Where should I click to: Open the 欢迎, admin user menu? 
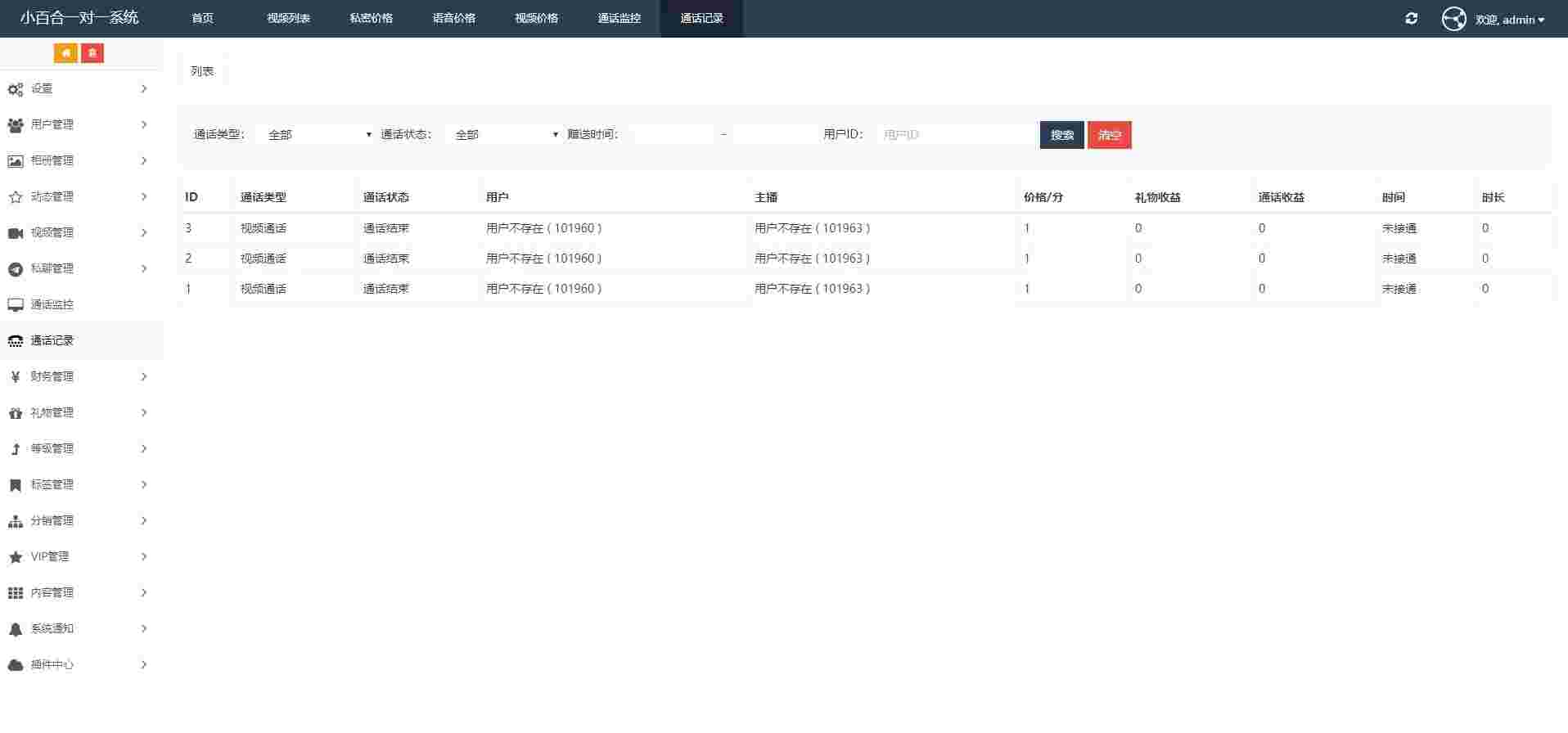[1509, 20]
